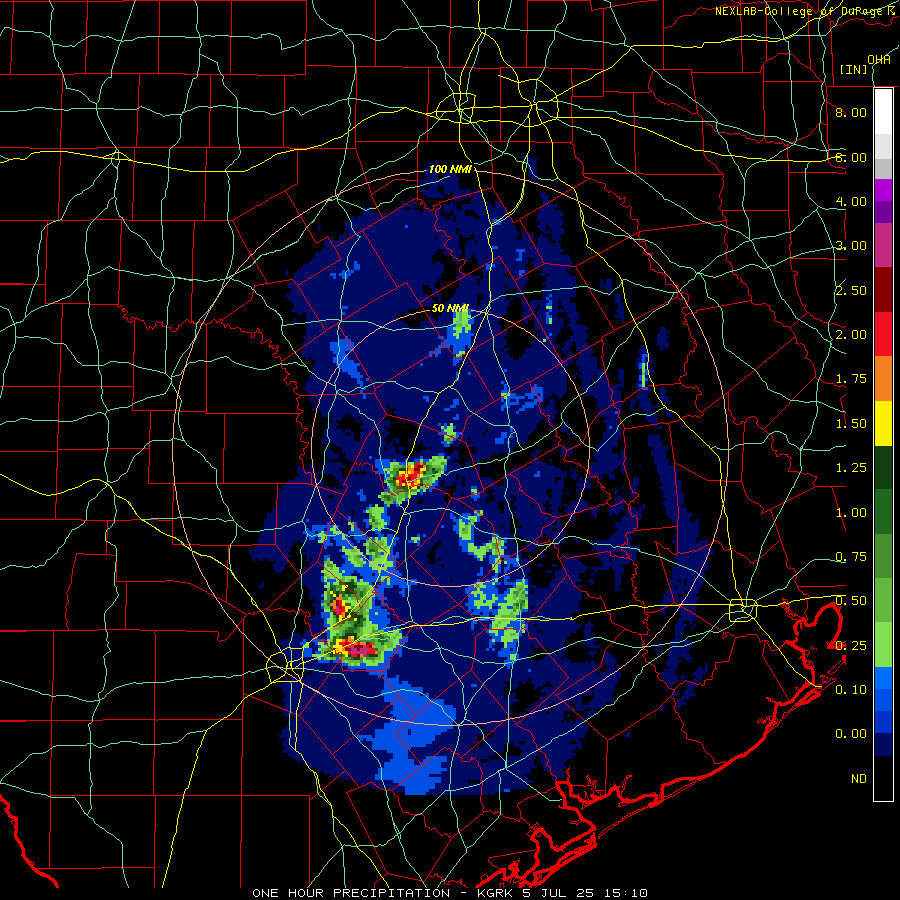The width and height of the screenshot is (900, 900).
Task: Click the NEXLAB-College of DuPage credit text
Action: click(806, 11)
